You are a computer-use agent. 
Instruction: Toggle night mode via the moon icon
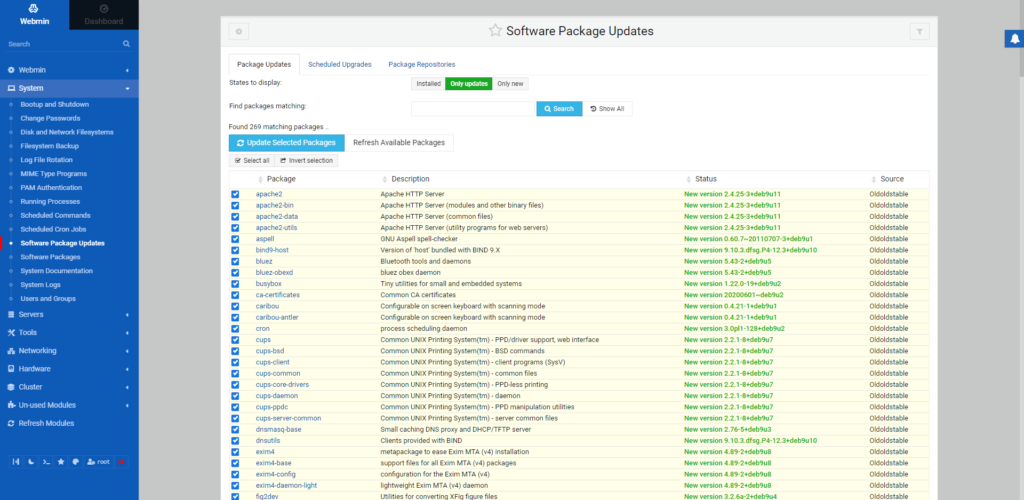click(x=31, y=461)
